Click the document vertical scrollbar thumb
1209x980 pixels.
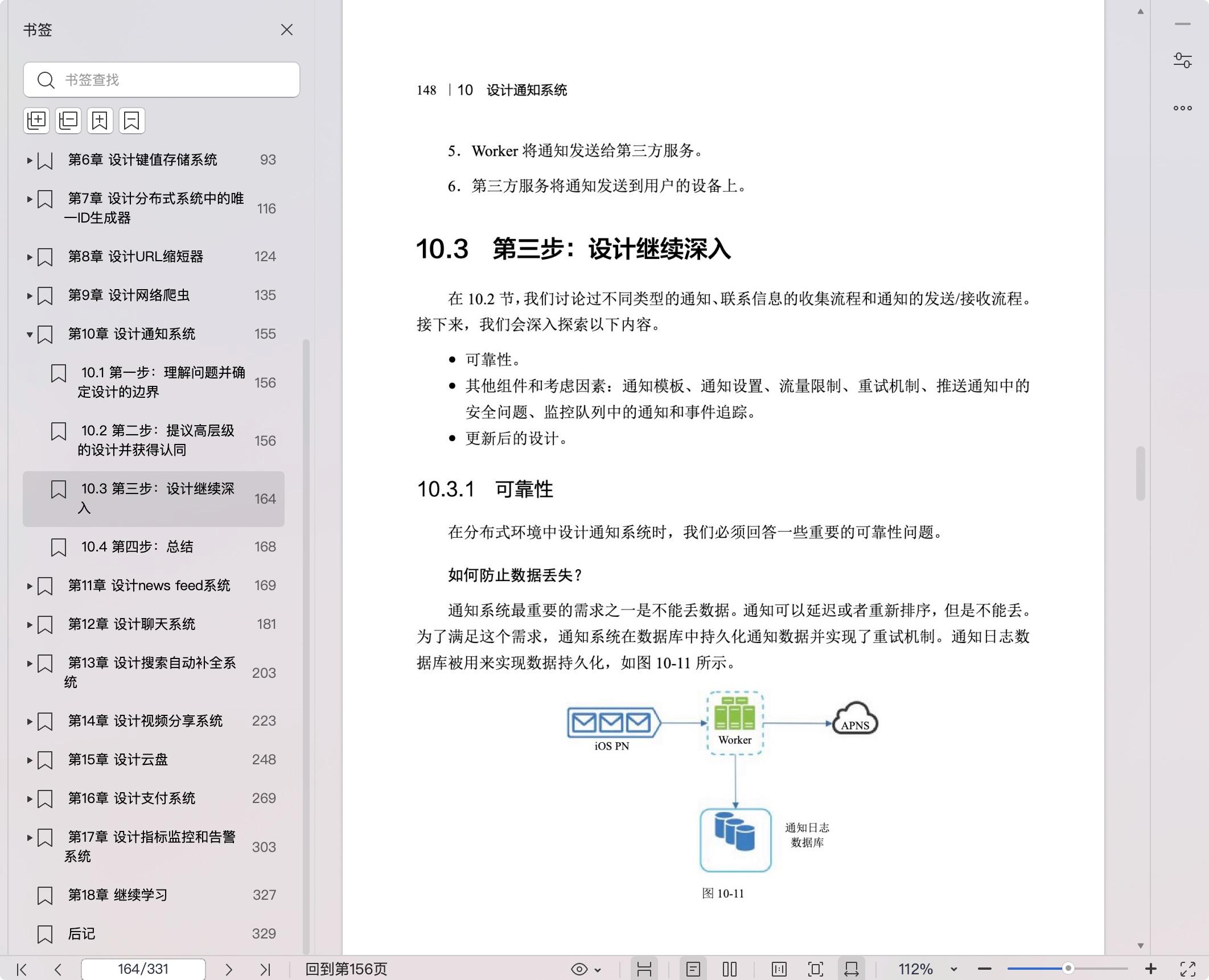pos(1140,473)
